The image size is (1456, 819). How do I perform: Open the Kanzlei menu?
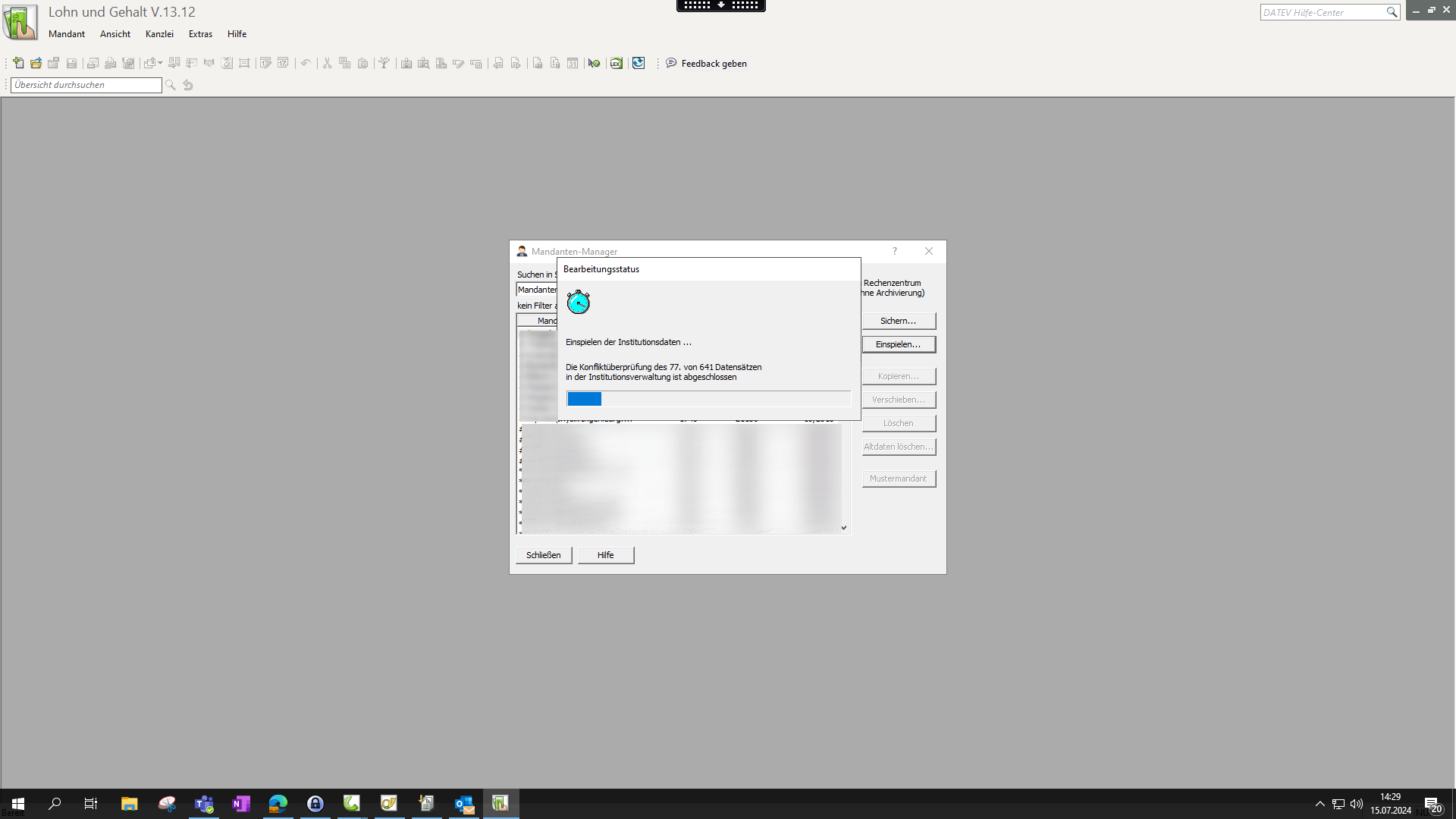(x=159, y=34)
